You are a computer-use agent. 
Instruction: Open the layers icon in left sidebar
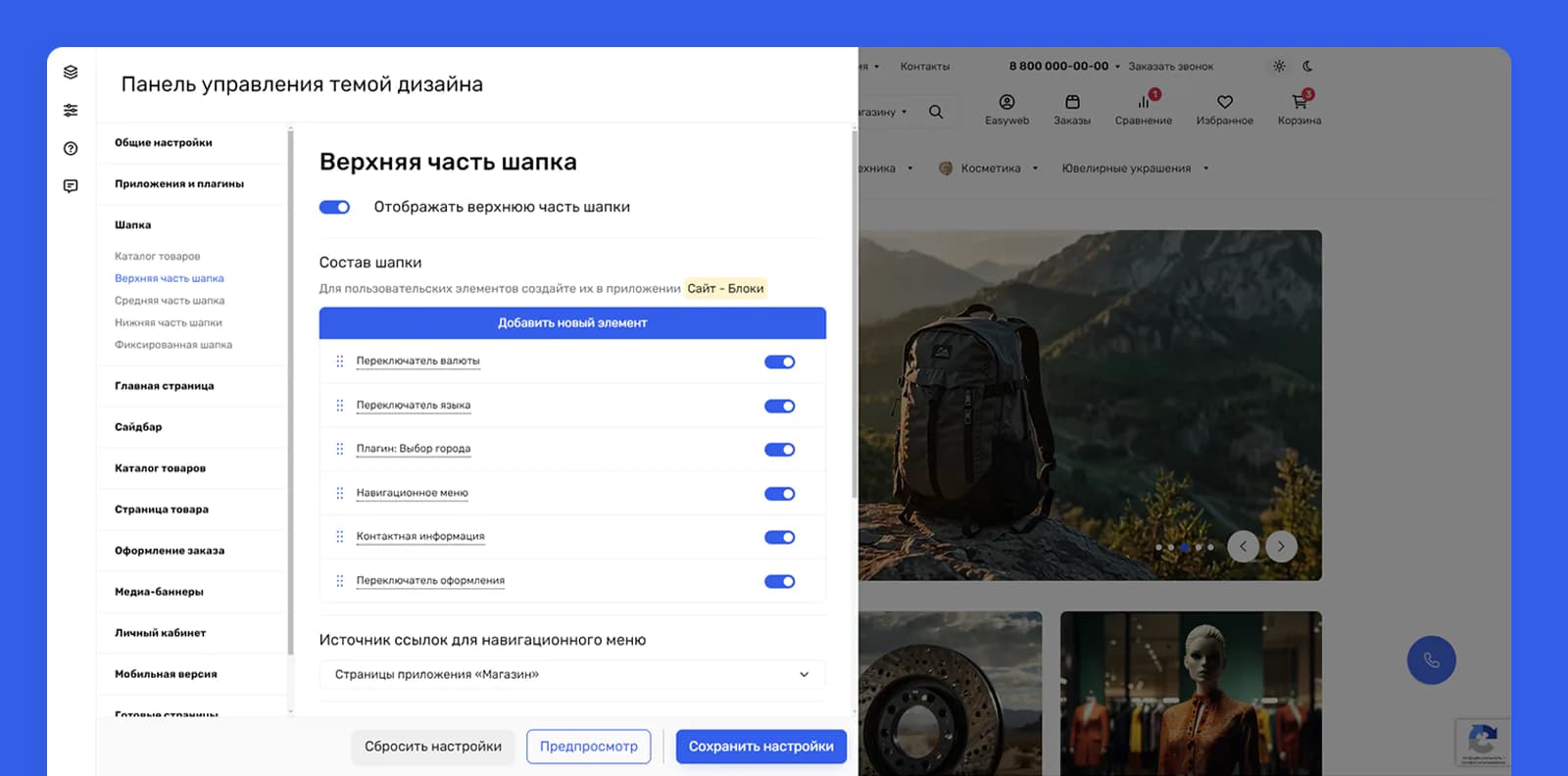(71, 73)
